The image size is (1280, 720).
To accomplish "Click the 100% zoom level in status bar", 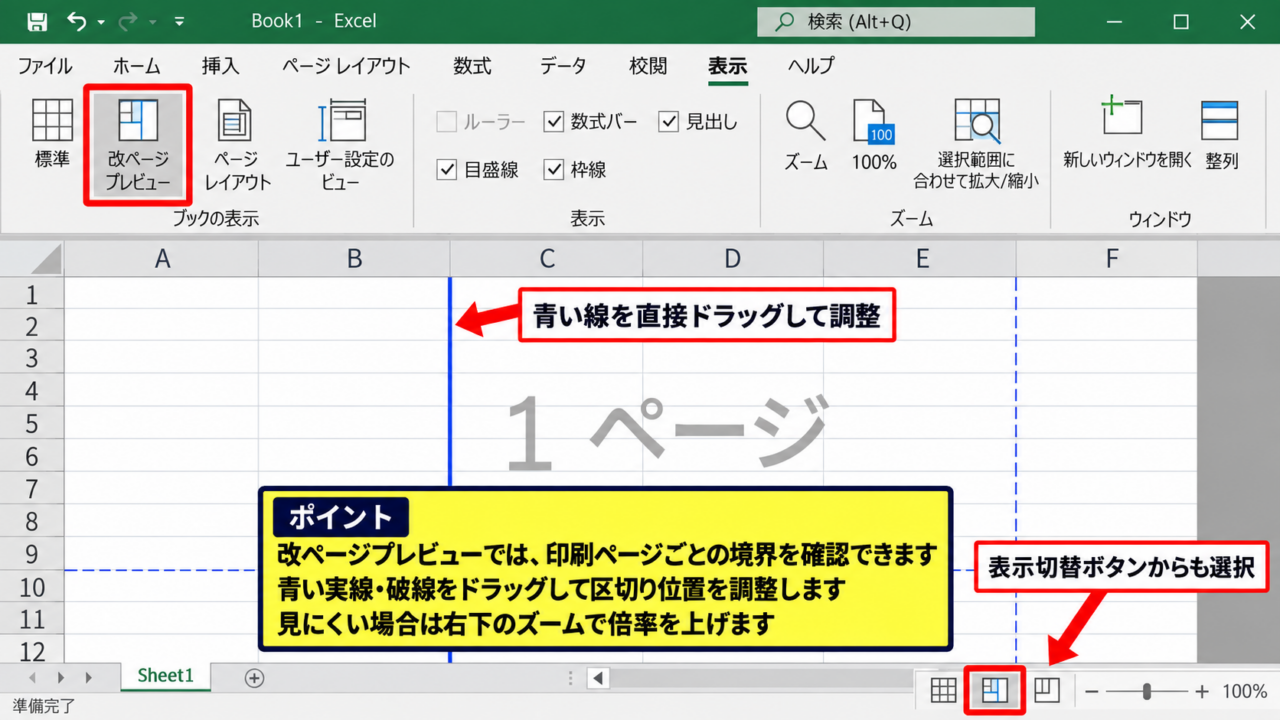I will pos(1245,691).
